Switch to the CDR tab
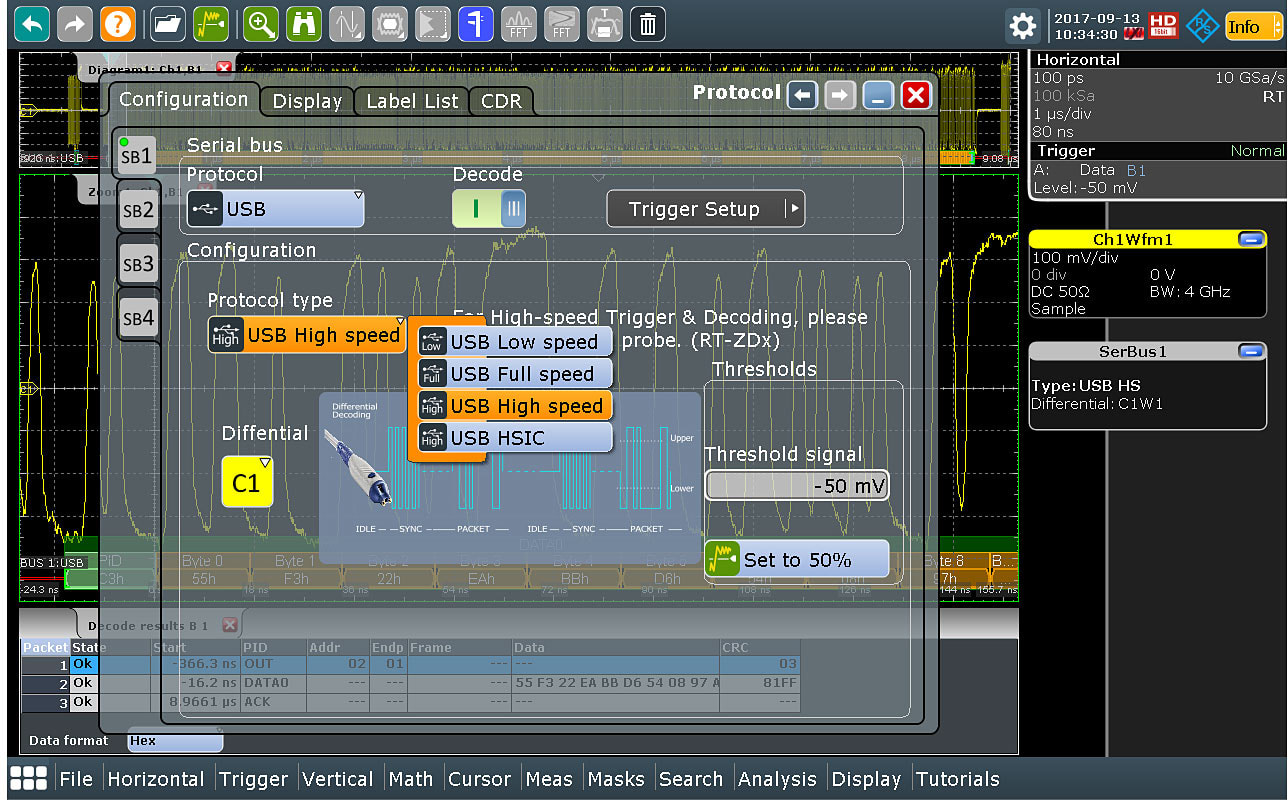This screenshot has width=1288, height=800. 501,101
